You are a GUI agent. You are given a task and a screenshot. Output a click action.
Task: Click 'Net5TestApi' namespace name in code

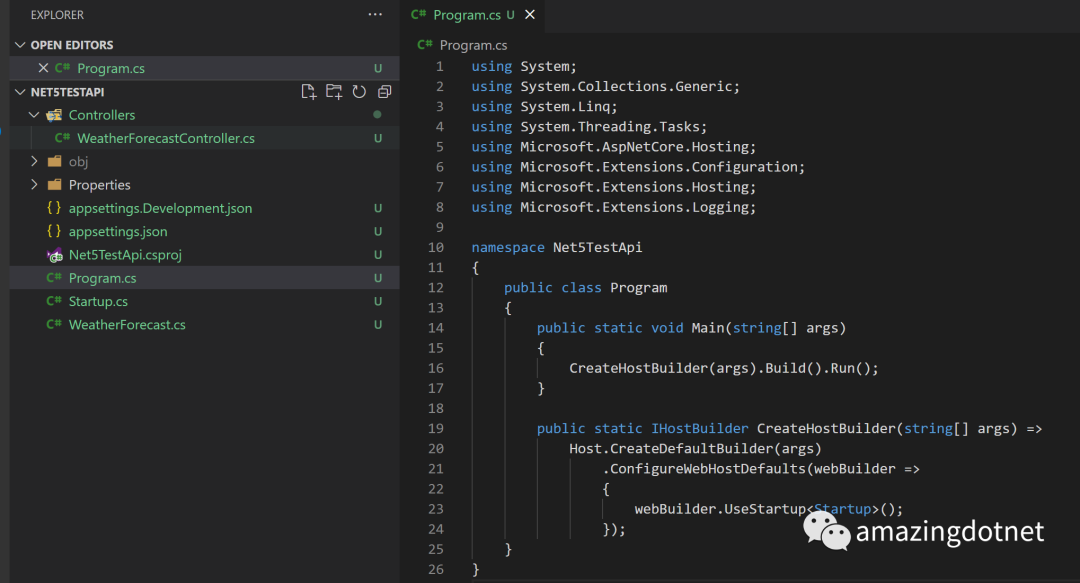tap(597, 247)
